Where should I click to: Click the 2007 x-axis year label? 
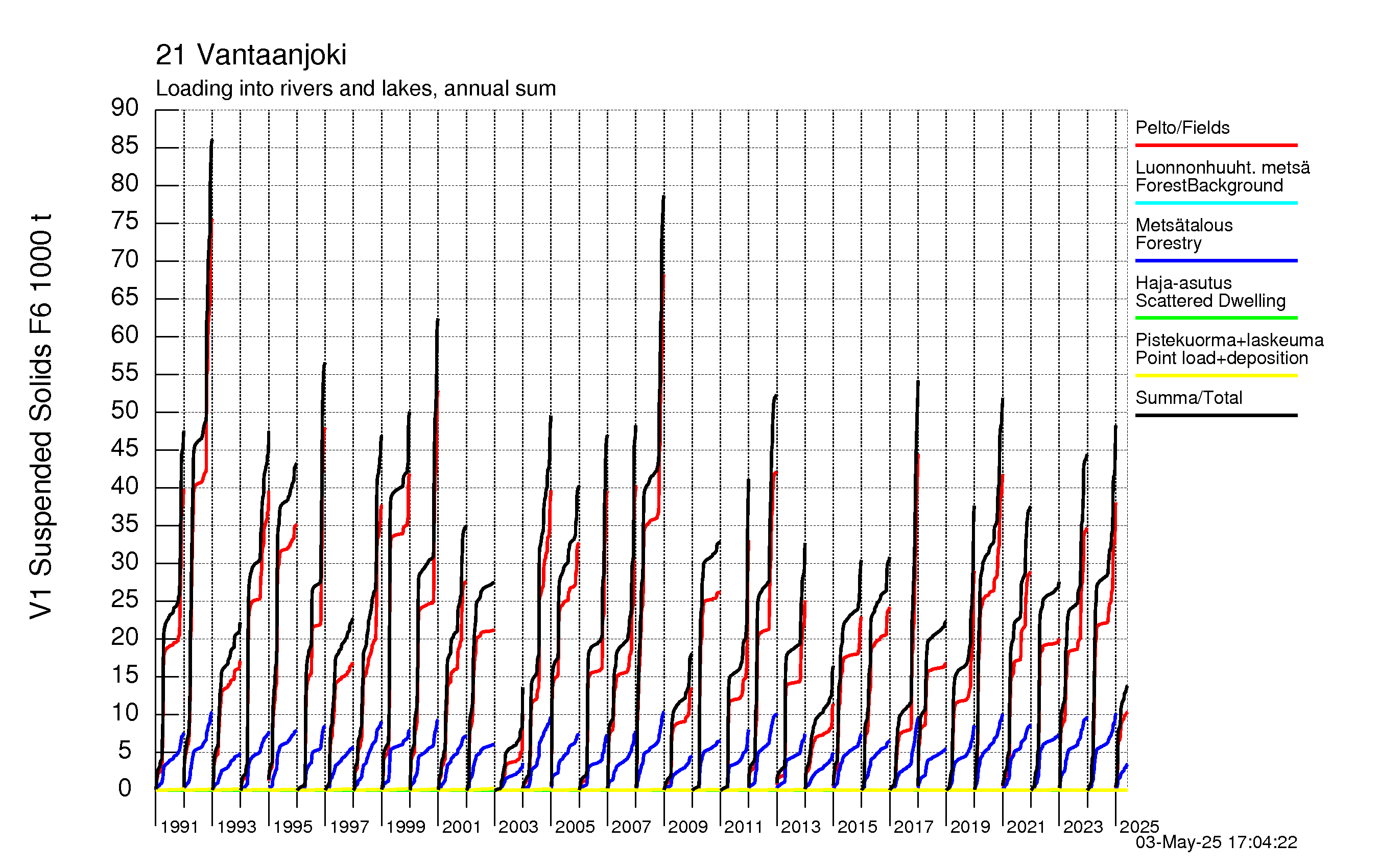coord(631,827)
